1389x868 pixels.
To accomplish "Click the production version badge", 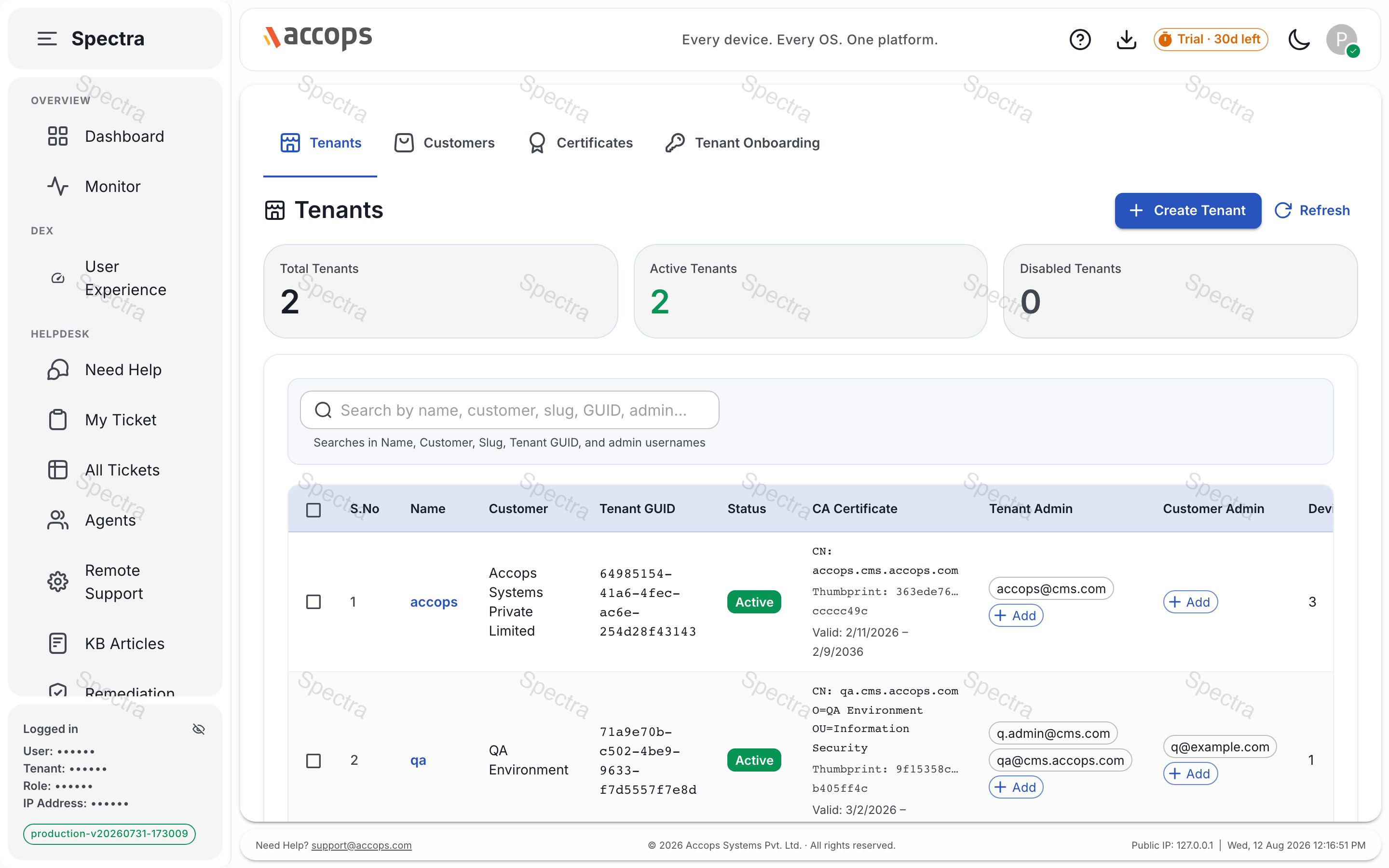I will click(x=109, y=834).
